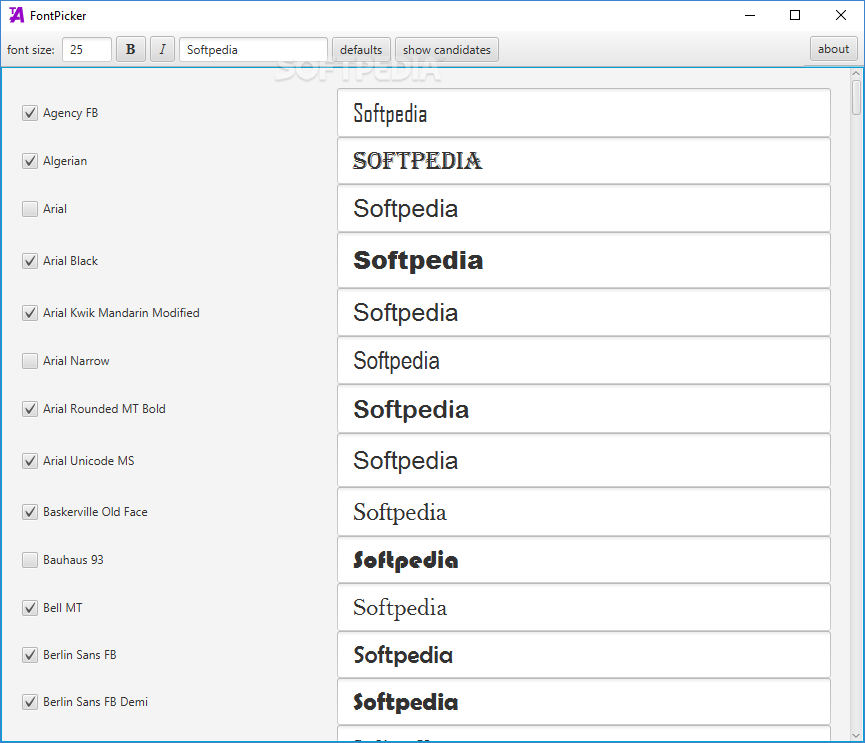Click the font size input field

(87, 50)
